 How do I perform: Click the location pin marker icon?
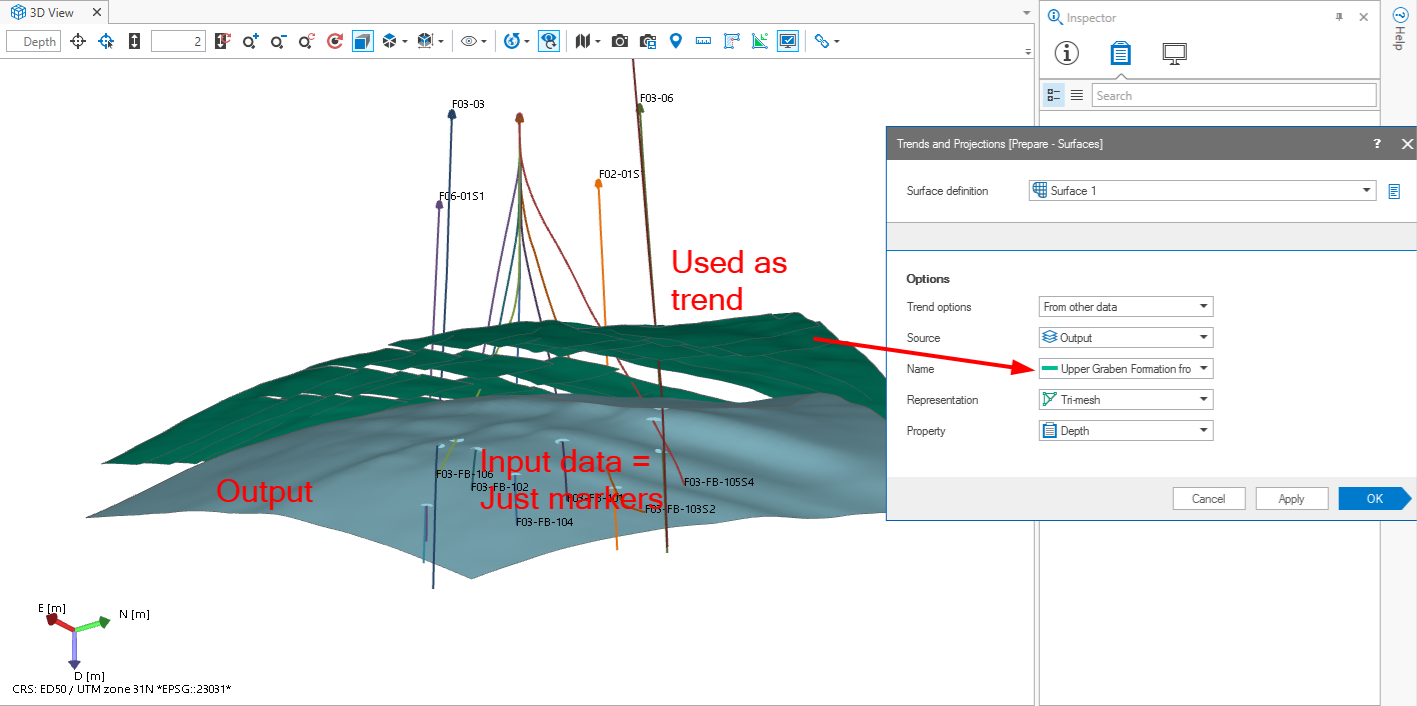675,41
